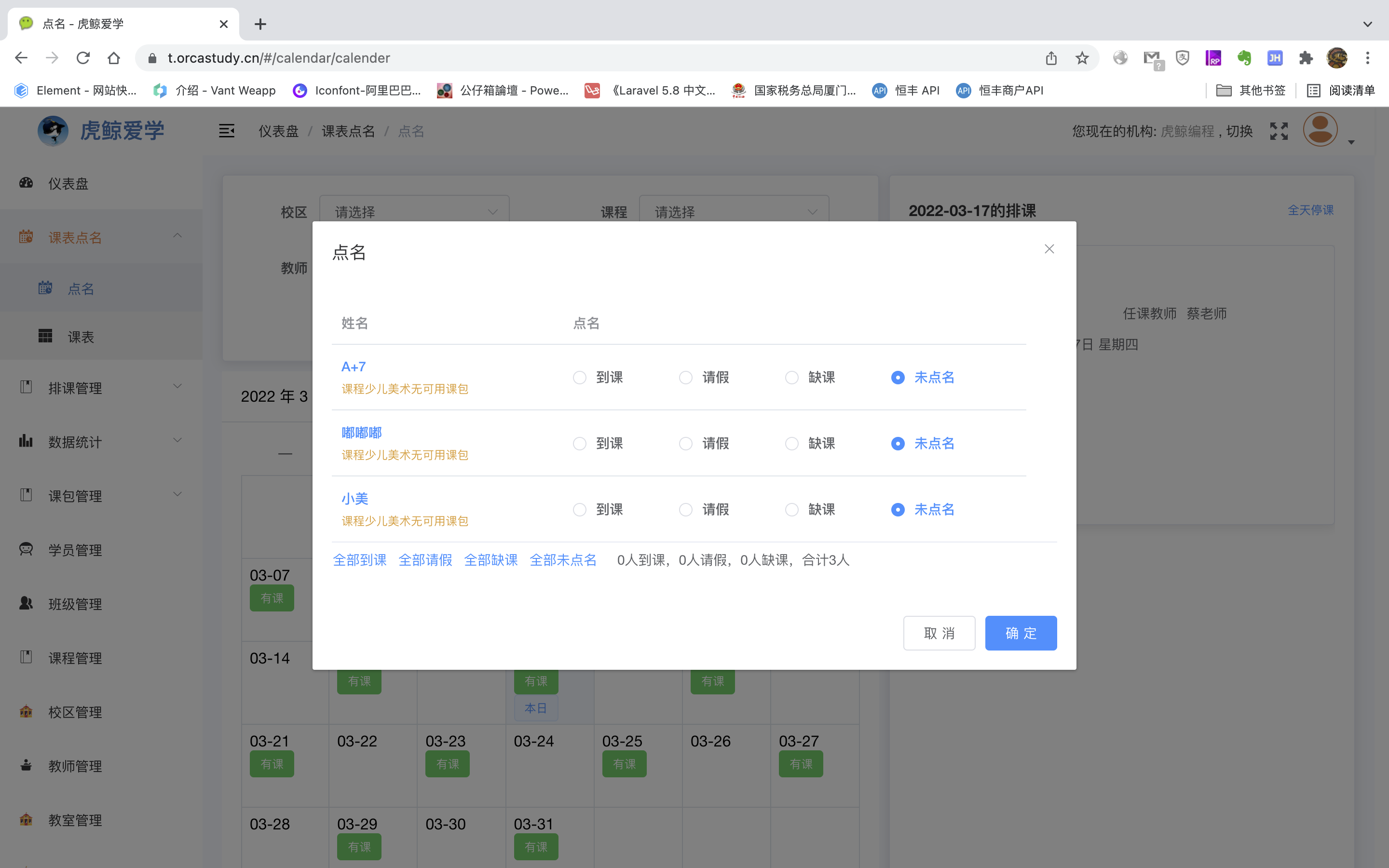This screenshot has height=868, width=1389.
Task: Click share icon in address bar
Action: (1051, 58)
